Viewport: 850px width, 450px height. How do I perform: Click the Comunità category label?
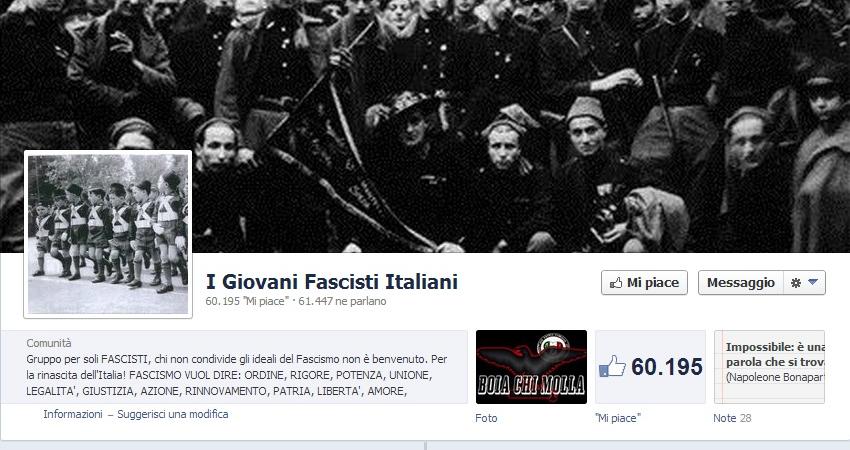pos(49,343)
